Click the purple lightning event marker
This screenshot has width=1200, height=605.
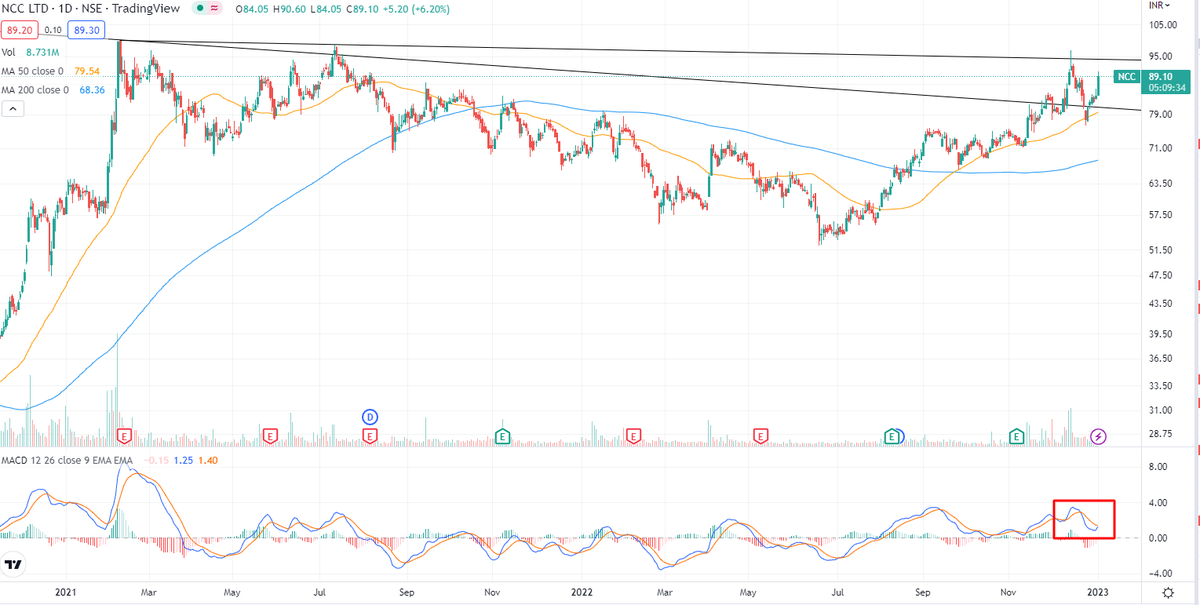tap(1098, 436)
